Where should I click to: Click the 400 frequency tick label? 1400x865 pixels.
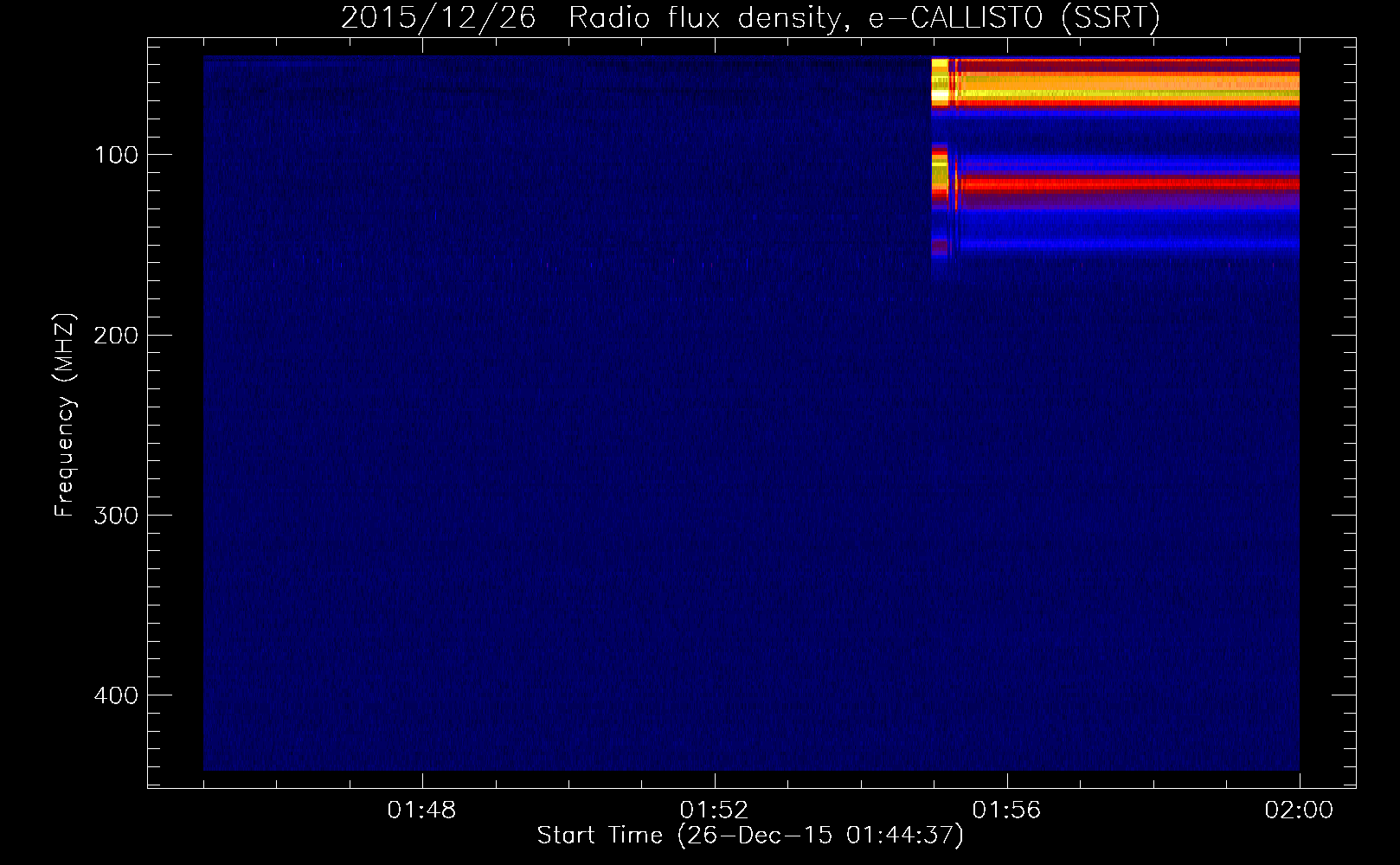pyautogui.click(x=117, y=695)
